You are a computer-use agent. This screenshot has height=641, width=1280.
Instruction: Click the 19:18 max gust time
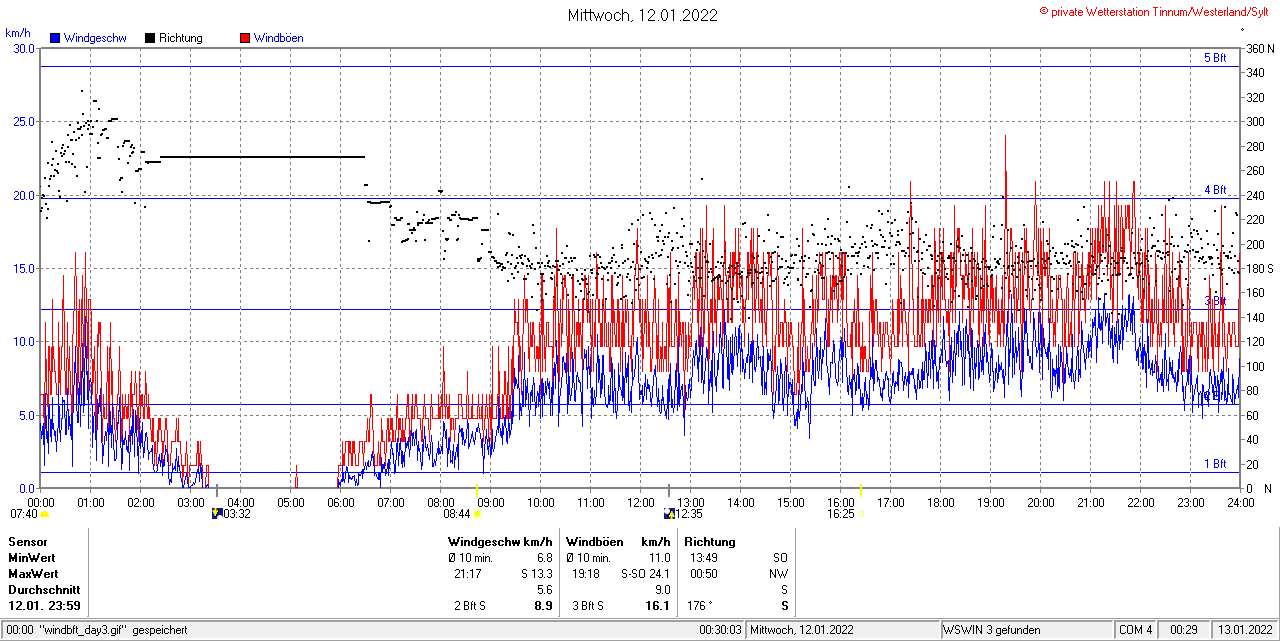(585, 574)
